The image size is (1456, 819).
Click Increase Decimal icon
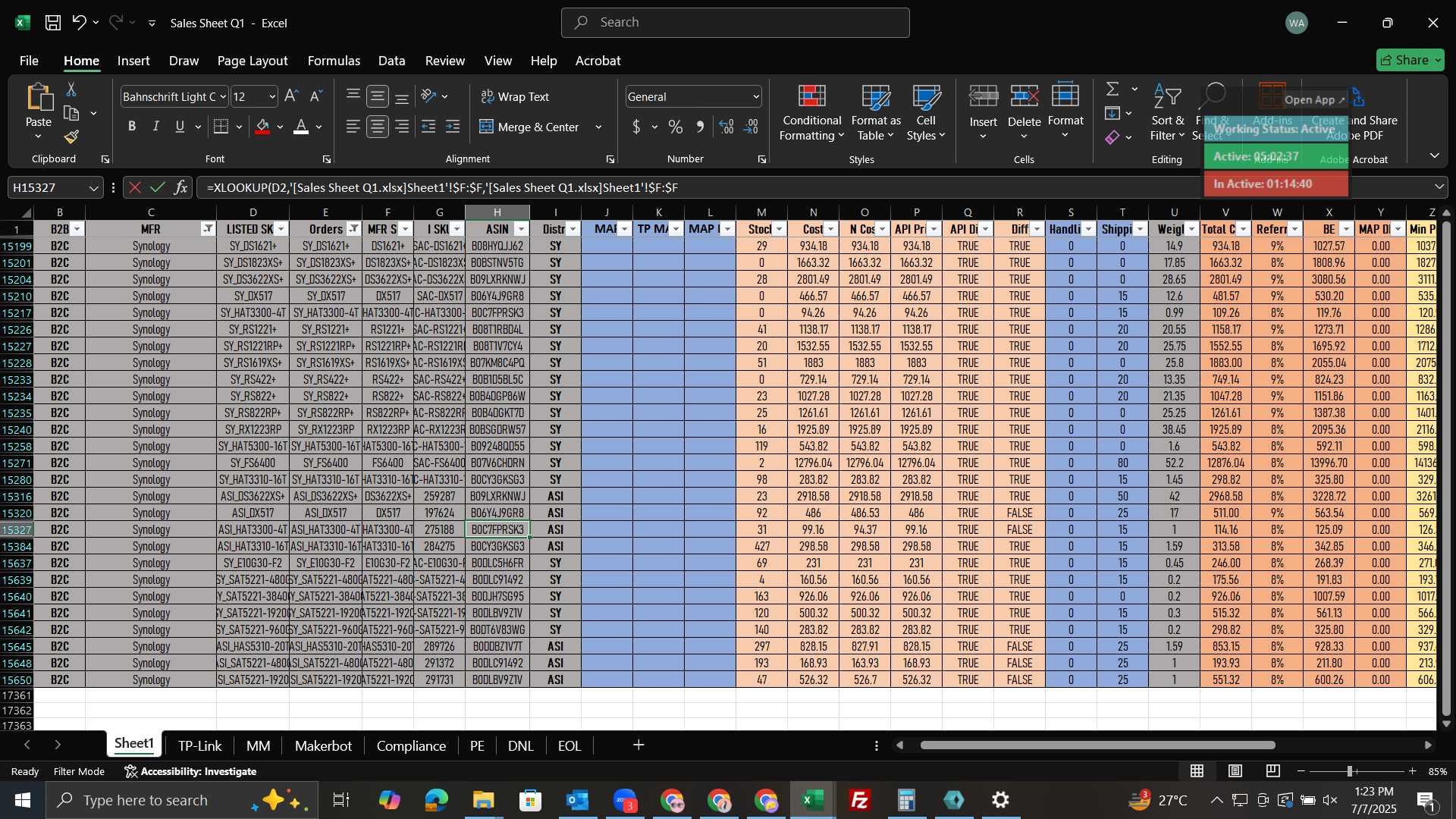(x=726, y=127)
